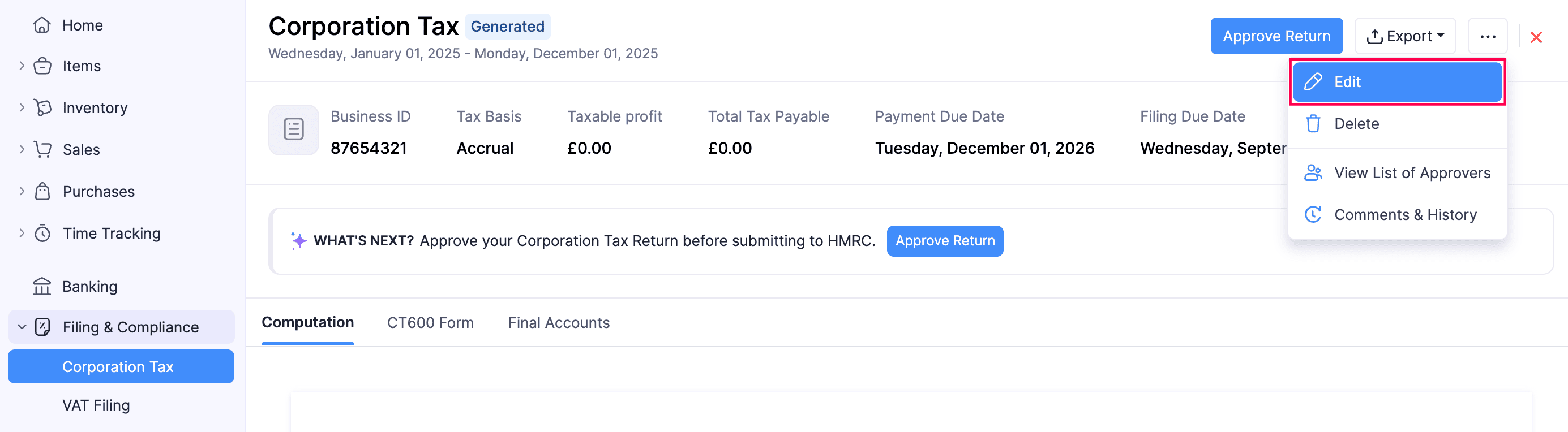Image resolution: width=1568 pixels, height=432 pixels.
Task: Select Edit from the open menu
Action: tap(1396, 81)
